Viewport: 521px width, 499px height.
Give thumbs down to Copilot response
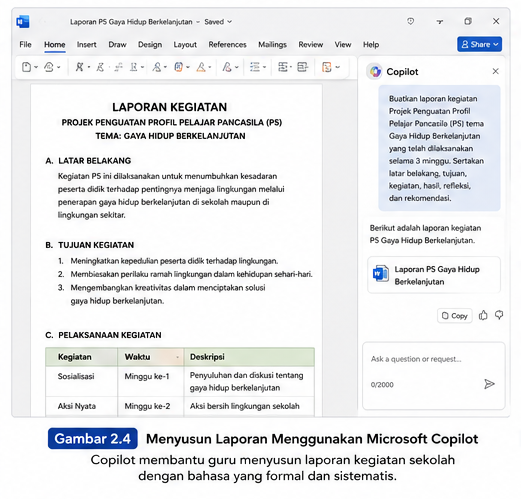pyautogui.click(x=499, y=315)
